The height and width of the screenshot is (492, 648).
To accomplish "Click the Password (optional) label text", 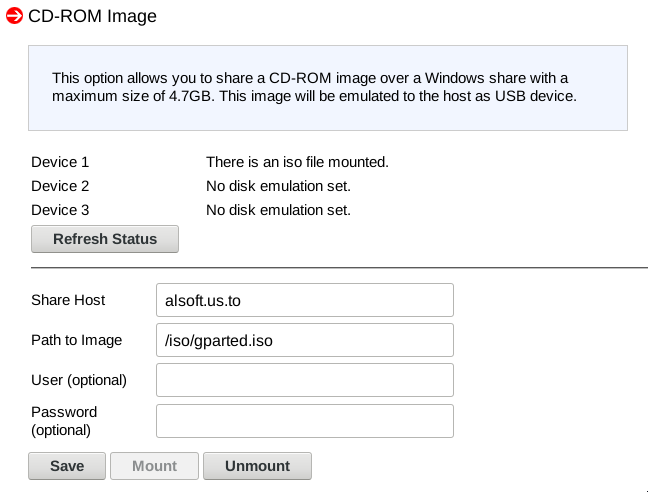I will pyautogui.click(x=64, y=421).
